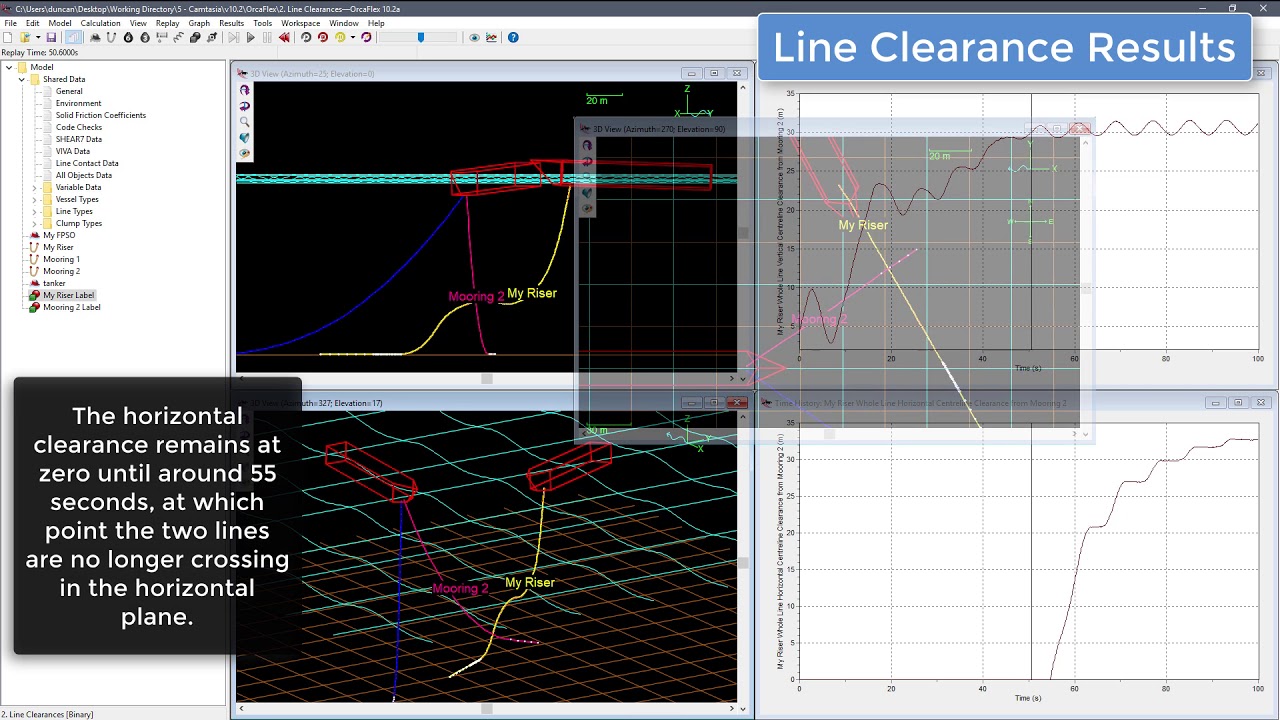The image size is (1280, 720).
Task: Add a new shape object
Action: pyautogui.click(x=195, y=37)
